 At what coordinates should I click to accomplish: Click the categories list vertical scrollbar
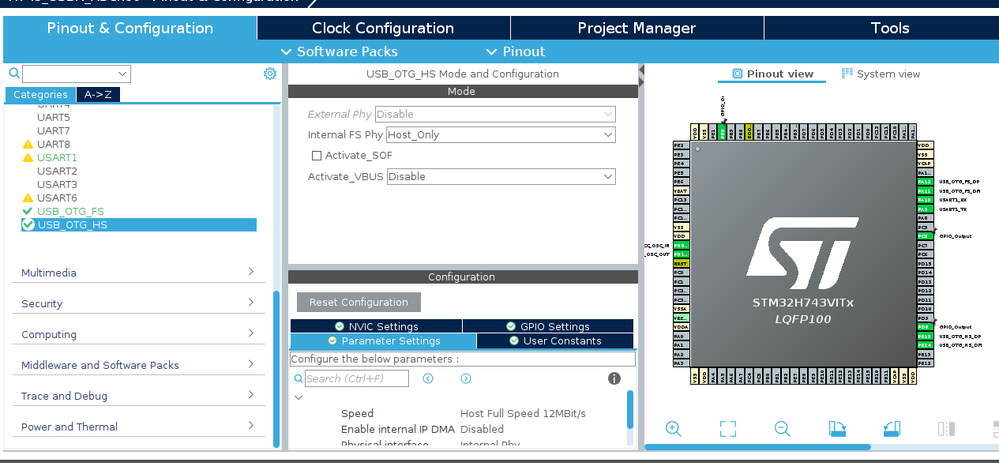tap(276, 369)
